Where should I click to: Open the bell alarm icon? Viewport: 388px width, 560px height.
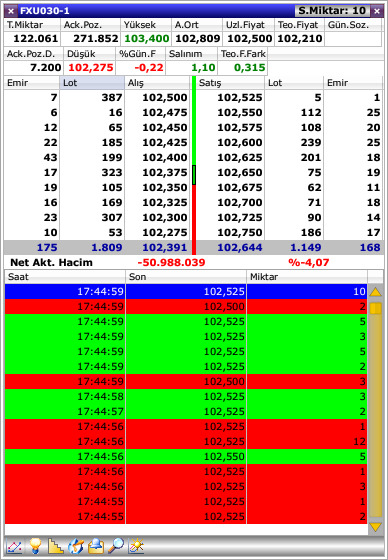[x=96, y=546]
